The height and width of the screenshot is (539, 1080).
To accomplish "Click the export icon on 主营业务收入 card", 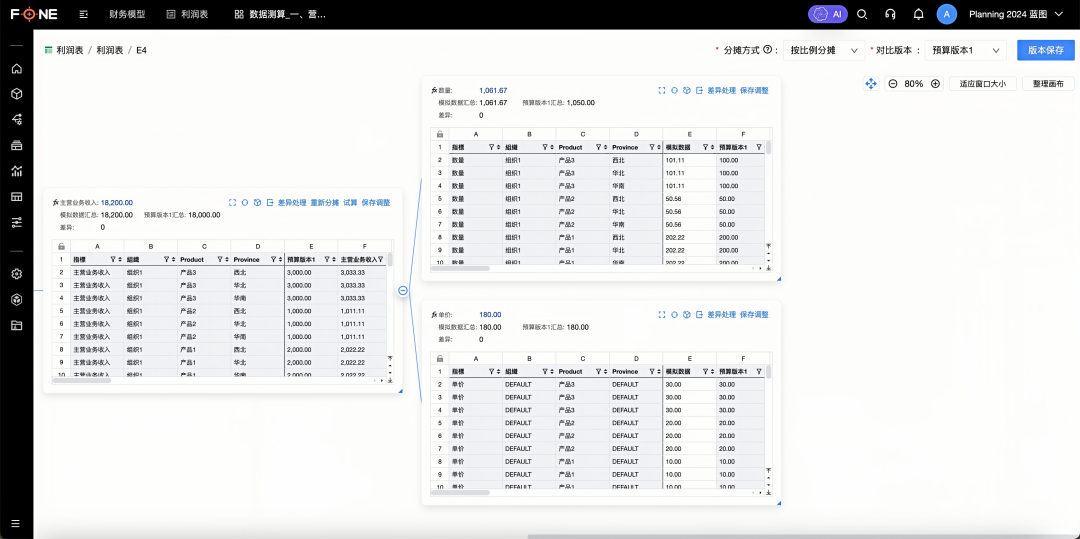I will pos(269,202).
